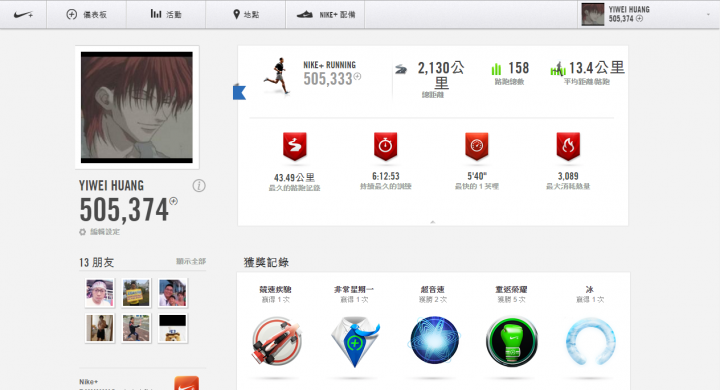Open the friend thumbnail with the dog

(x=173, y=328)
